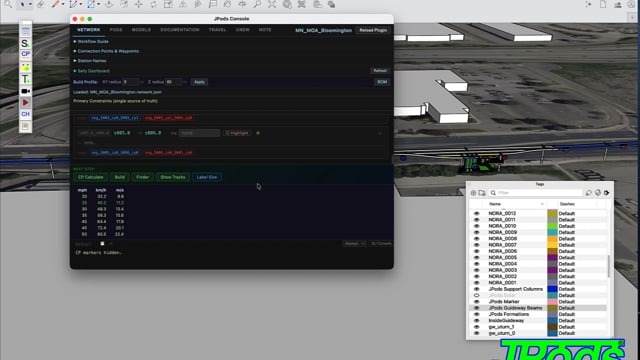640x360 pixels.
Task: Click the Tags panel Filter search field
Action: tap(536, 193)
